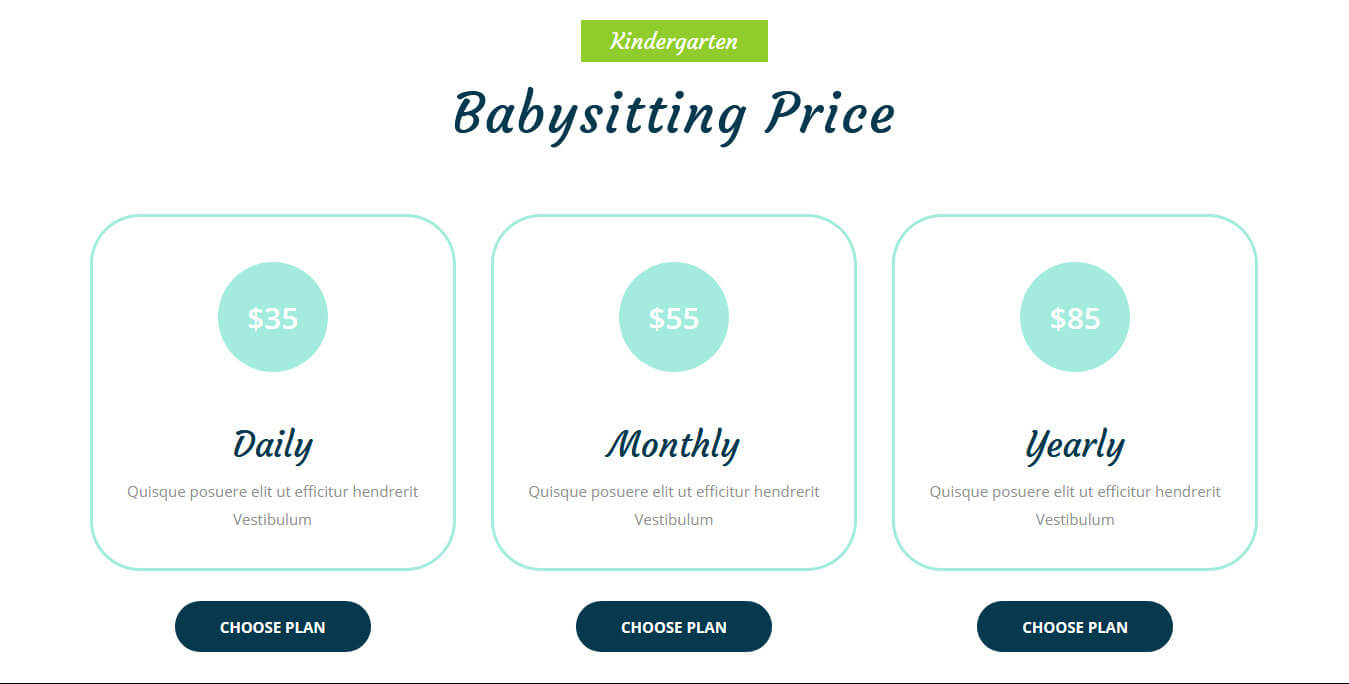Click the word Vestibulum in Yearly card

coord(1075,519)
